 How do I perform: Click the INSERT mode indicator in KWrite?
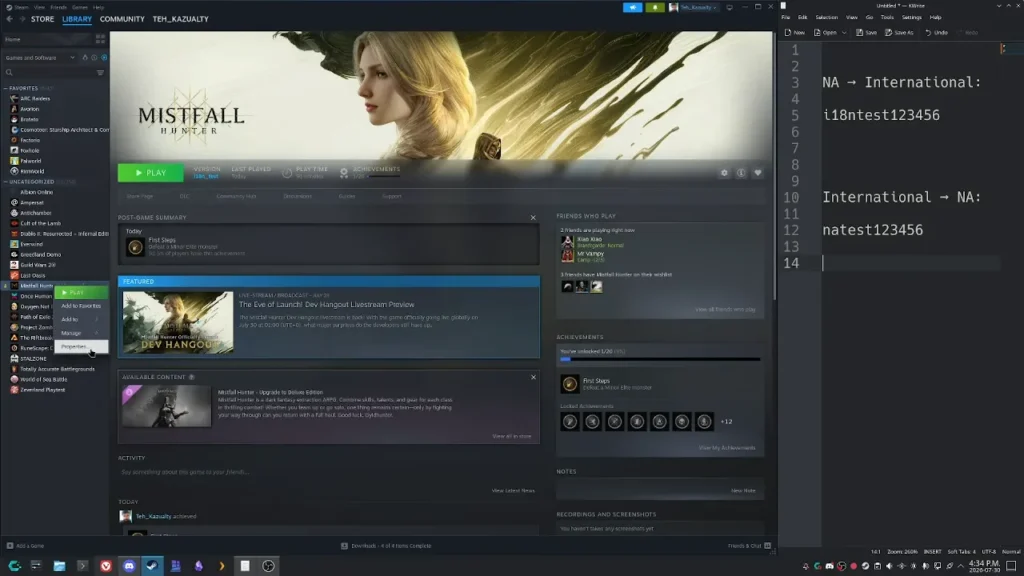click(x=932, y=552)
